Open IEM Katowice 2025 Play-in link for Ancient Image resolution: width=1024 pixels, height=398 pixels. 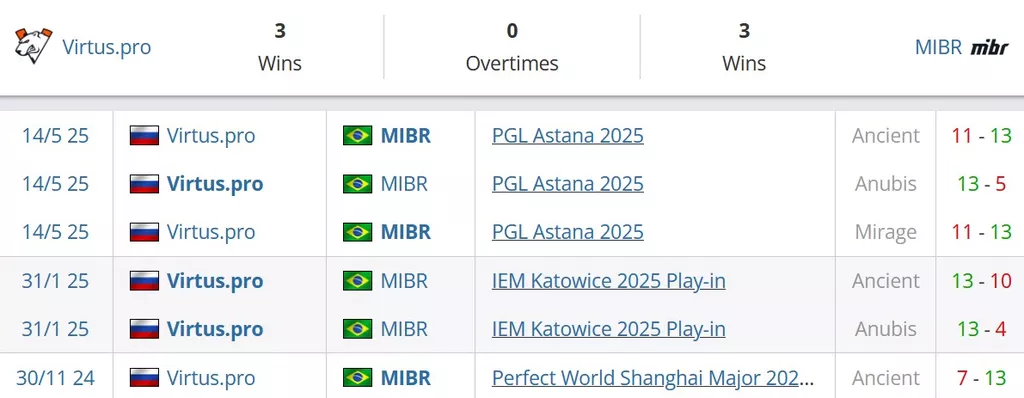(609, 280)
